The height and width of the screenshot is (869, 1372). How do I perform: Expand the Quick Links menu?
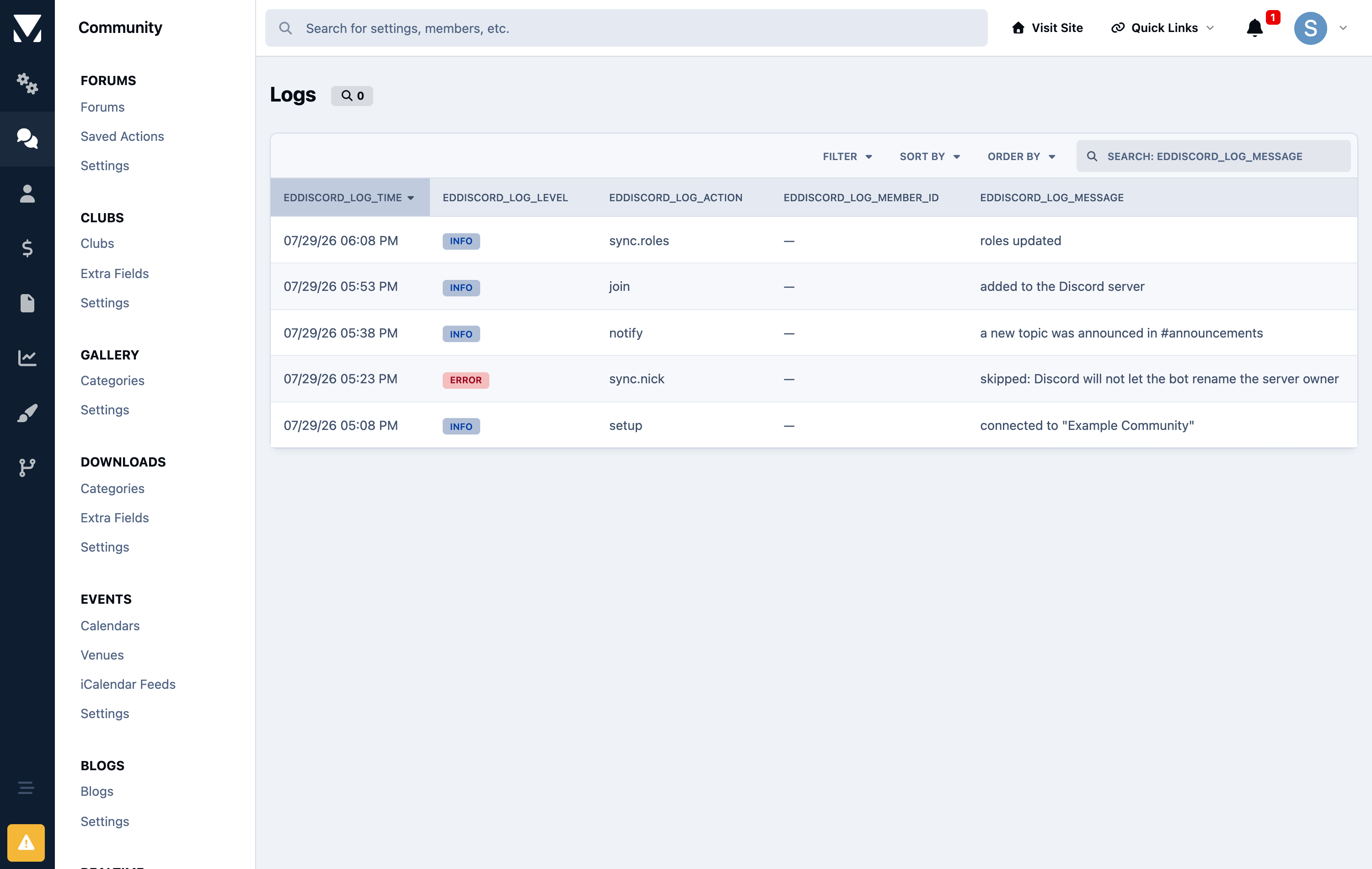[1163, 28]
